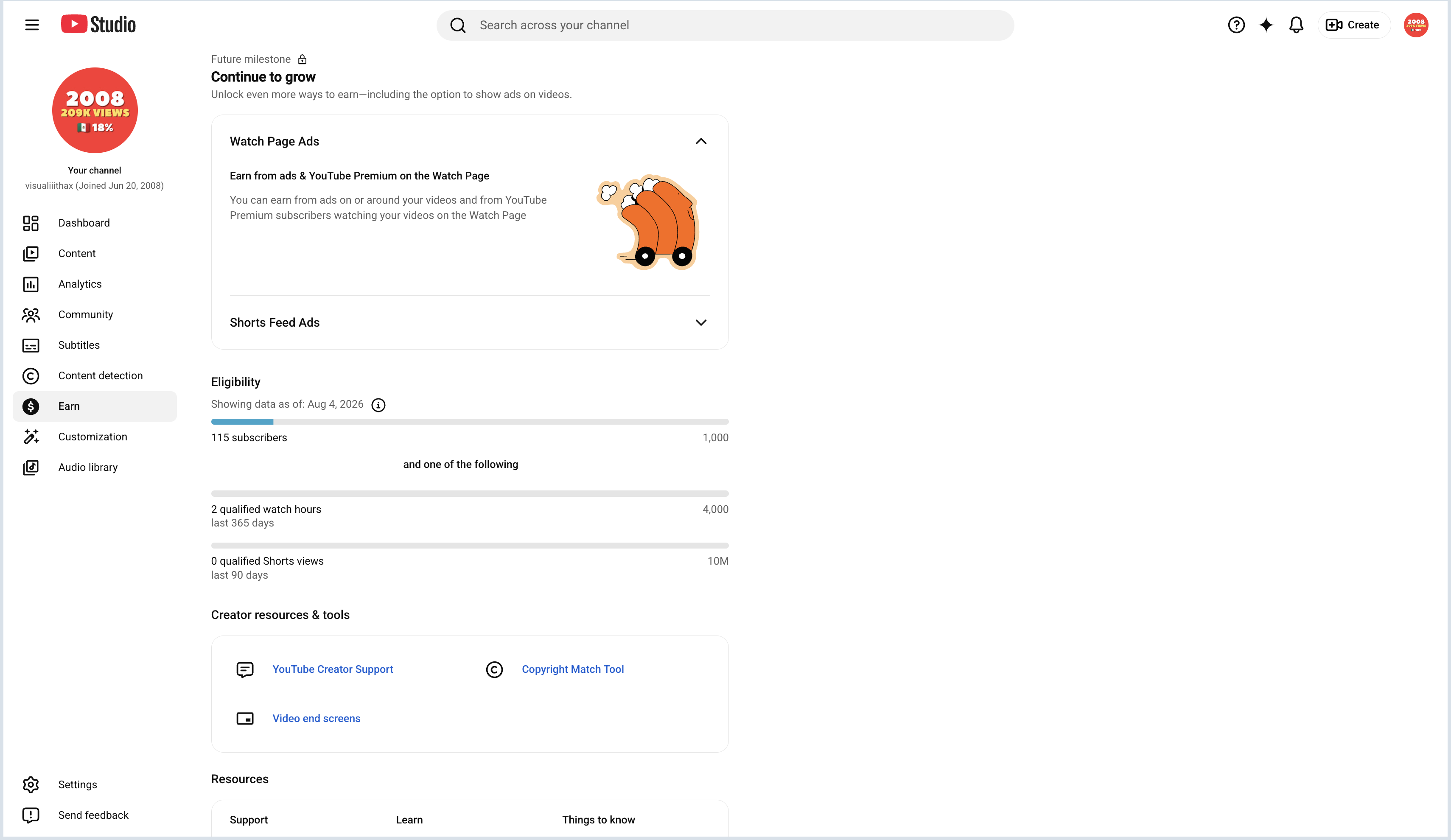Screen dimensions: 1451x840
Task: Click the Learn column heading
Action: pos(409,819)
